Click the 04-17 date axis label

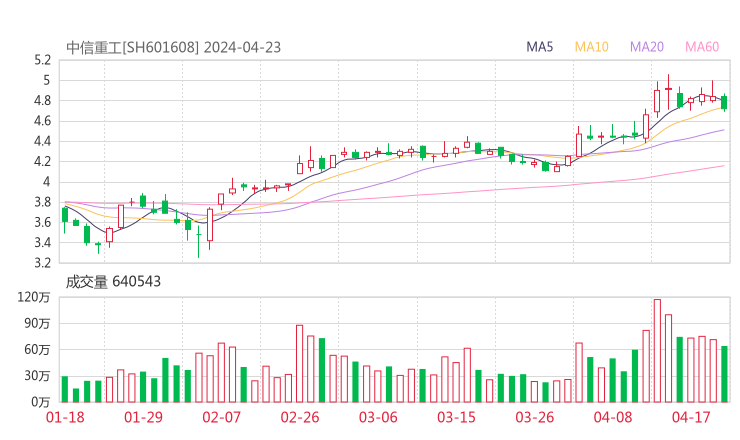coord(691,417)
